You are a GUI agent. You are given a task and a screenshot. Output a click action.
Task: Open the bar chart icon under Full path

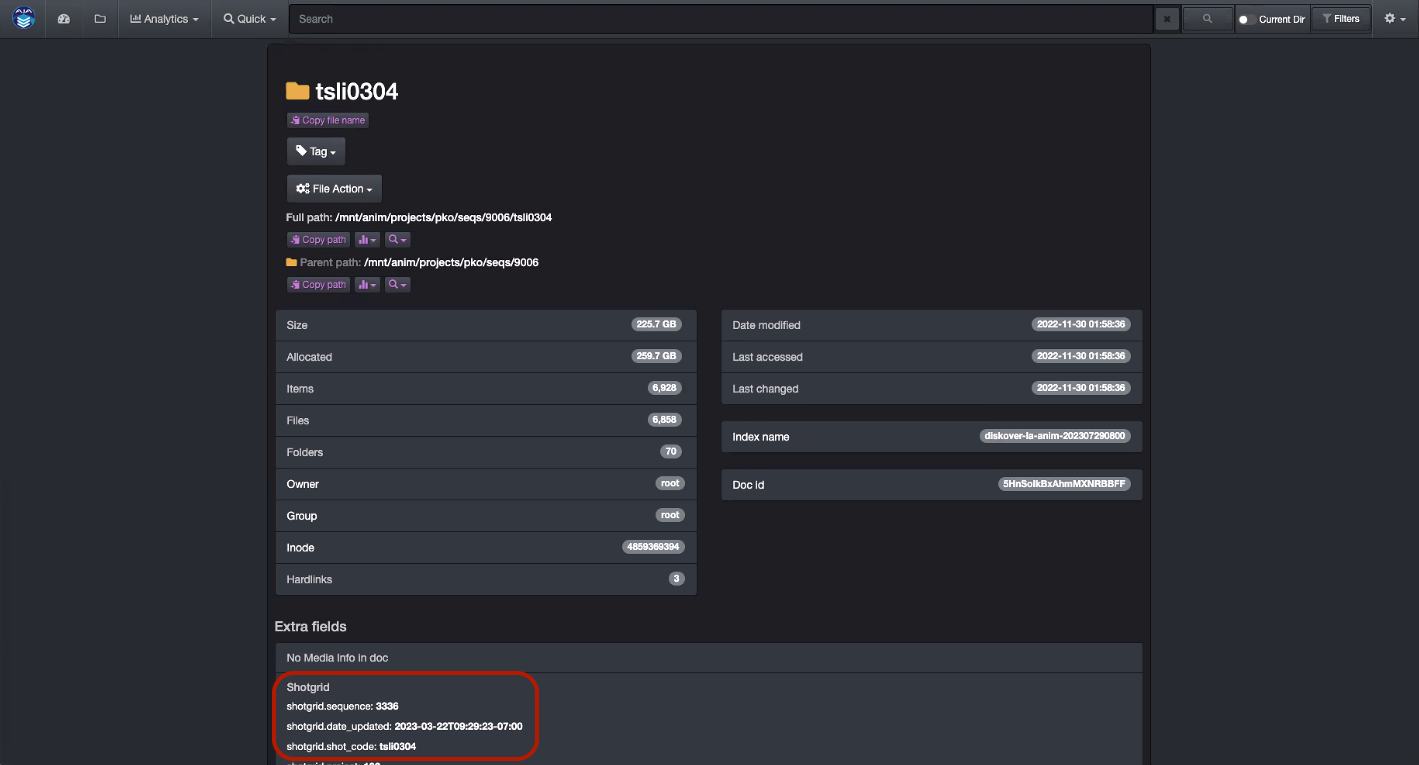point(366,239)
